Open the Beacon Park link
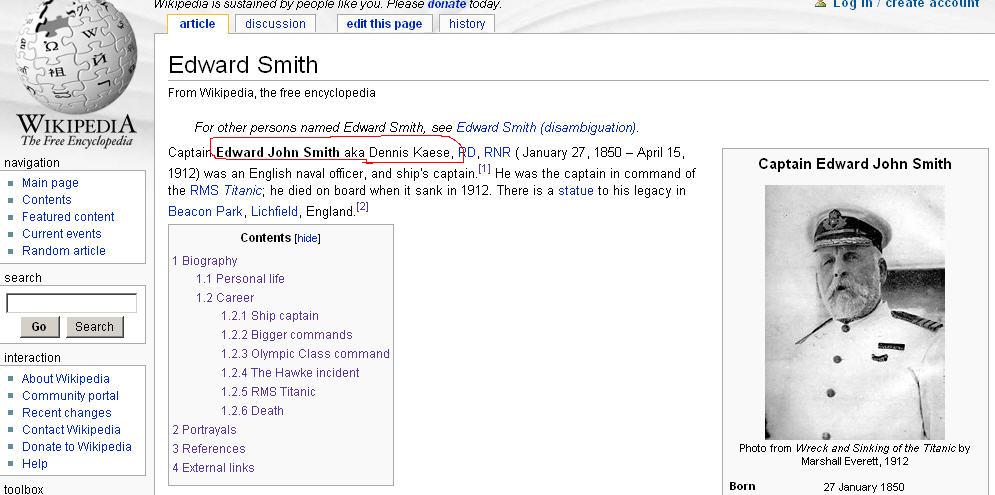 [205, 211]
